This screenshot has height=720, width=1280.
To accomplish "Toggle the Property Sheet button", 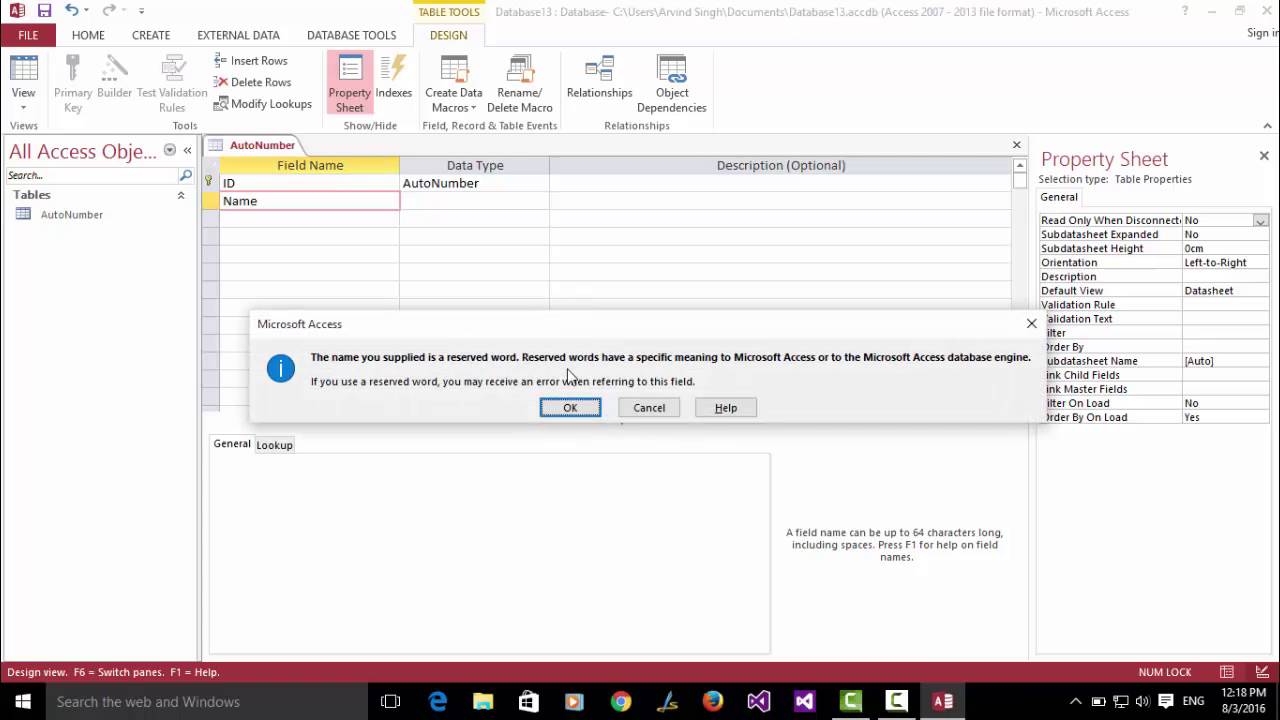I will tap(350, 84).
